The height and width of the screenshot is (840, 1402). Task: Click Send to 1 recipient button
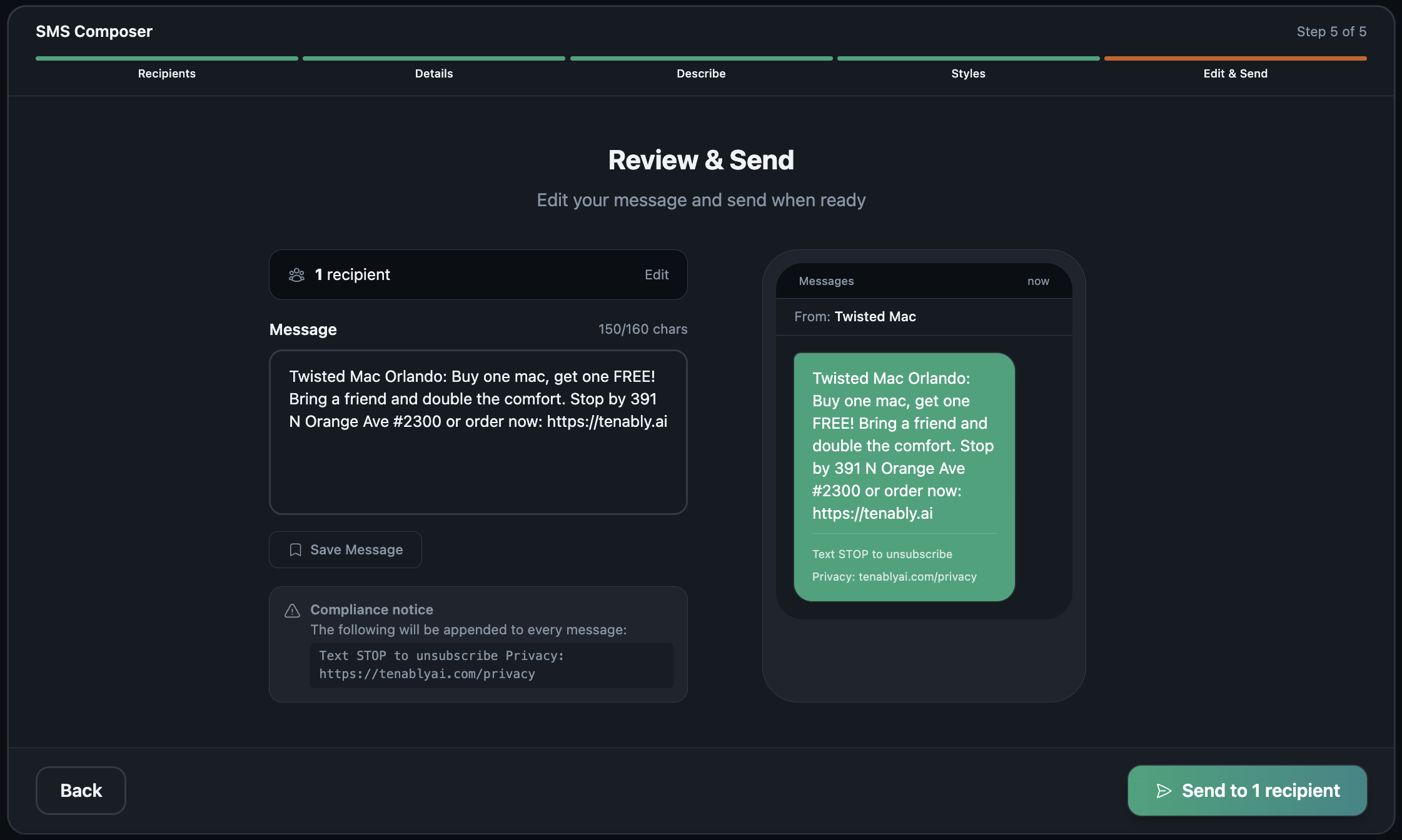coord(1247,791)
